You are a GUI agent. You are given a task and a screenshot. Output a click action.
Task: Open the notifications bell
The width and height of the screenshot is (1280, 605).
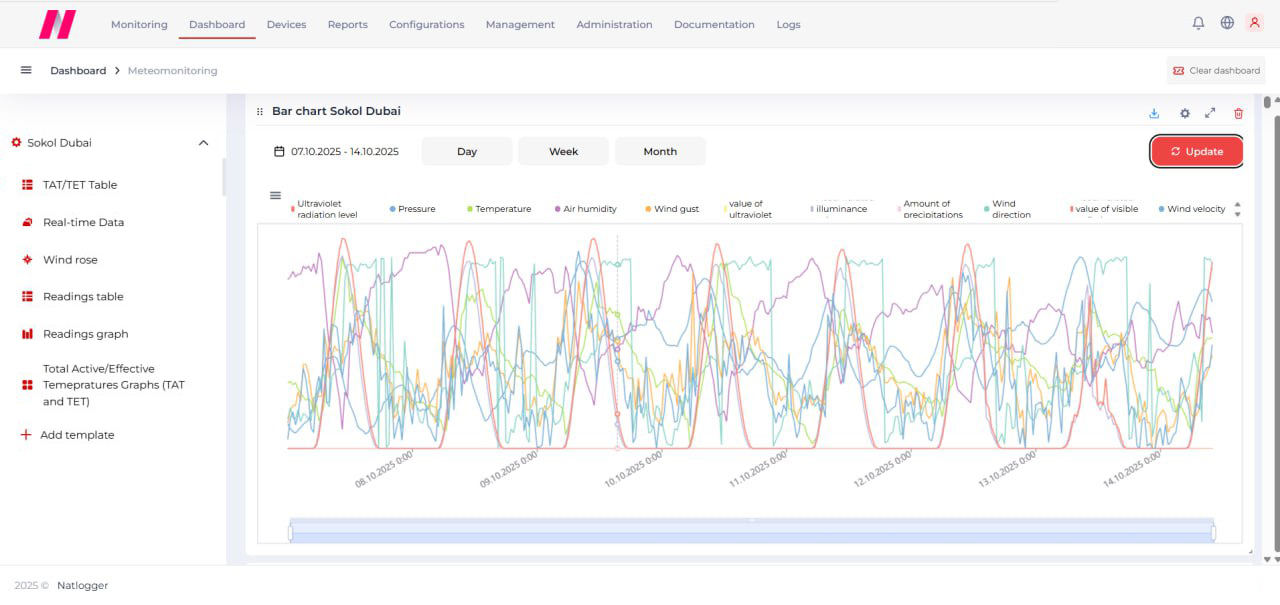click(1198, 23)
